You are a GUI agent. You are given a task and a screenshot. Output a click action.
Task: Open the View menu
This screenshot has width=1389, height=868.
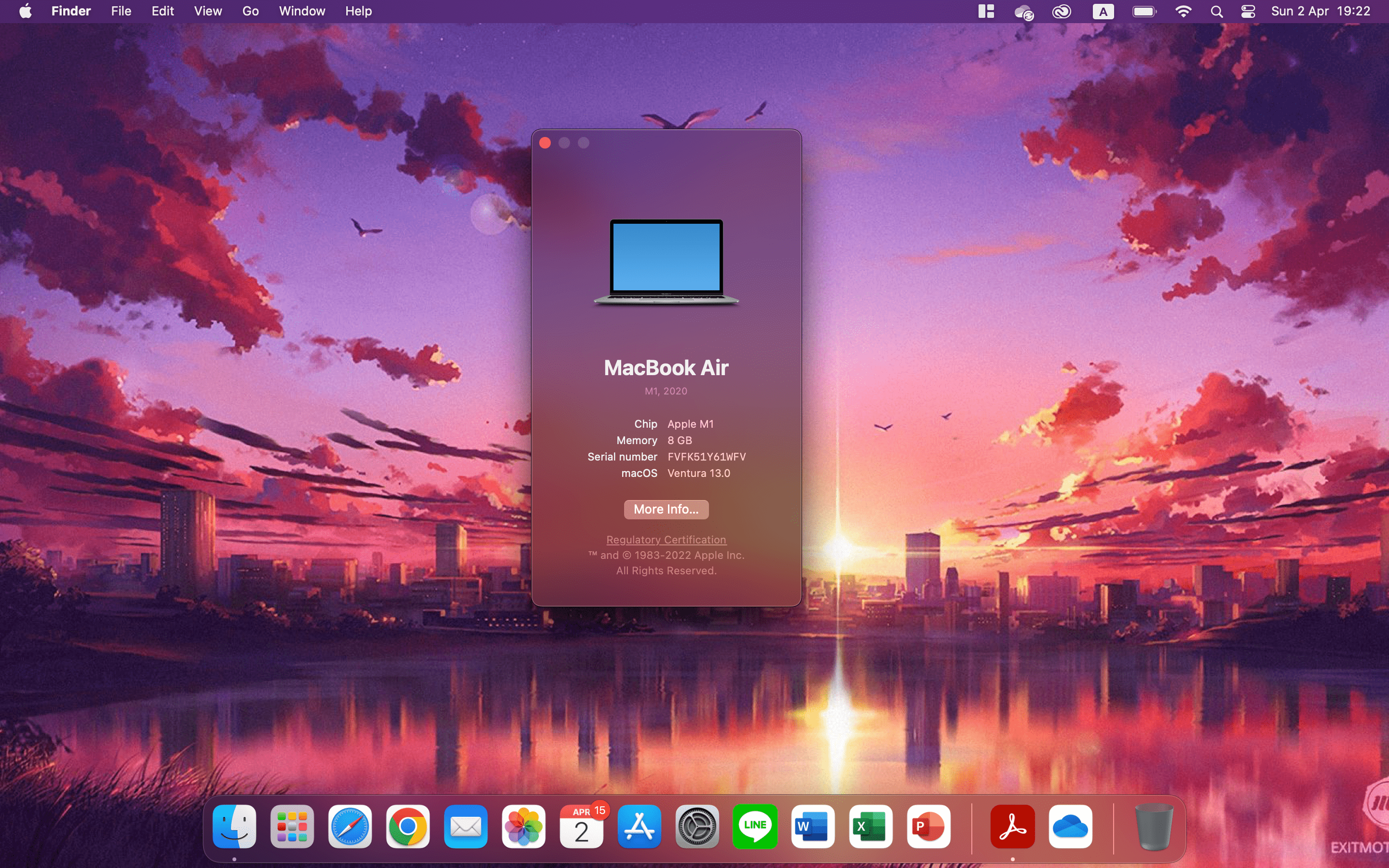(x=208, y=12)
